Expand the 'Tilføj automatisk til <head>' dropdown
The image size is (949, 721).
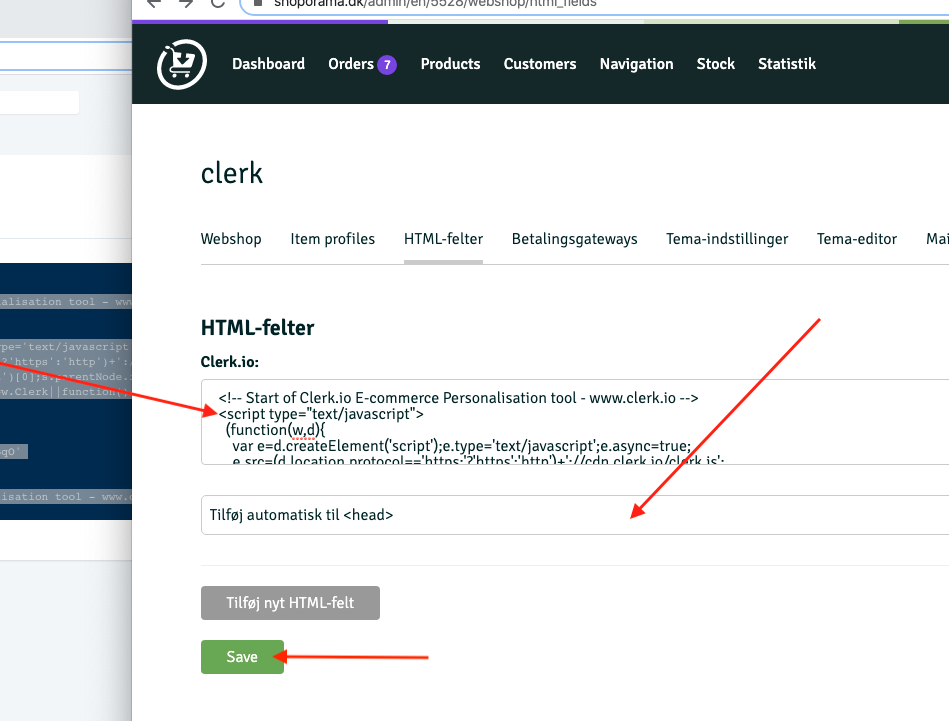click(574, 515)
